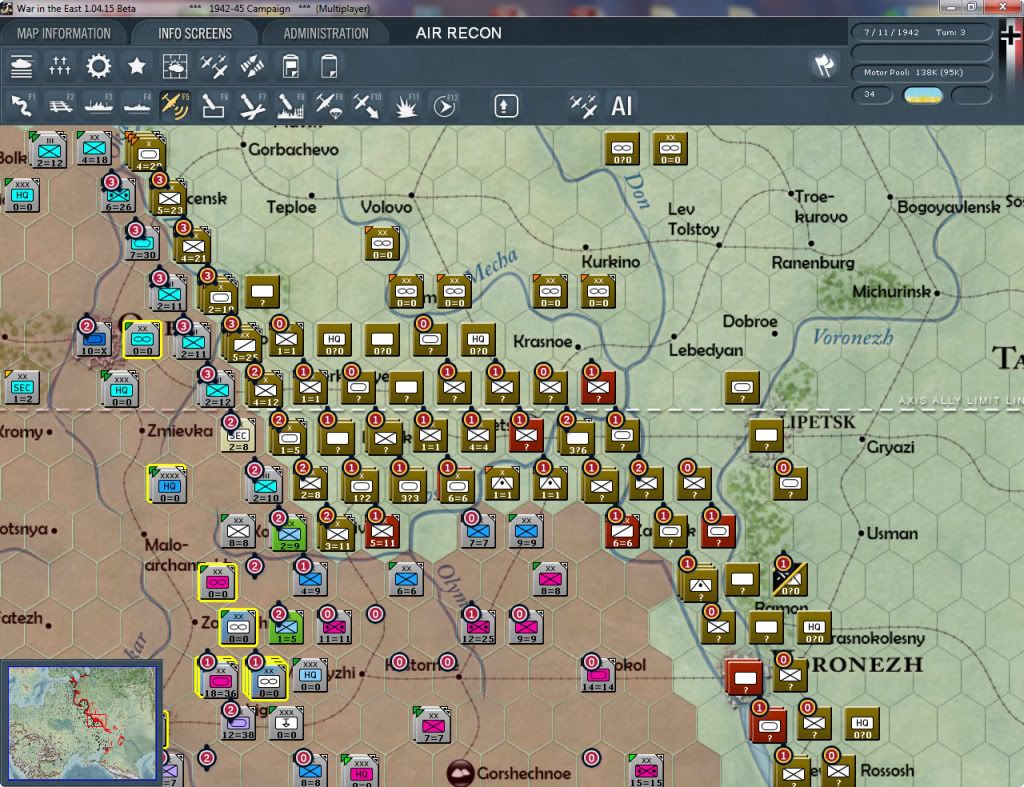Click the striped arrows icon next to air doctrine
Screen dimensions: 1024x787
(252, 66)
